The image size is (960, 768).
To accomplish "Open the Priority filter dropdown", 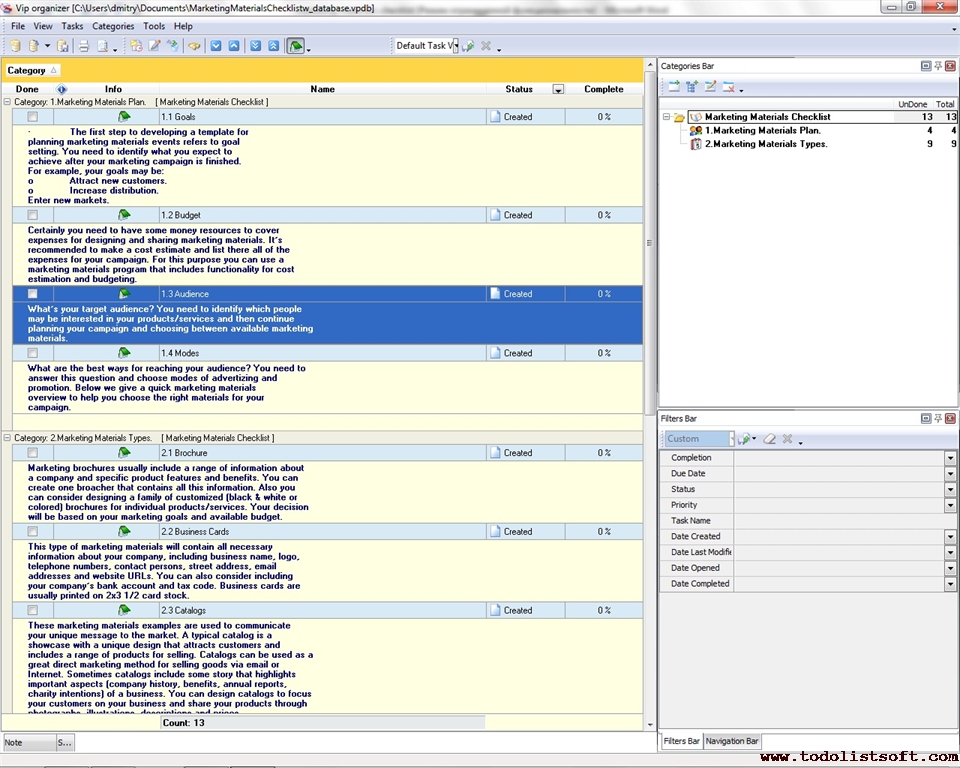I will 950,506.
